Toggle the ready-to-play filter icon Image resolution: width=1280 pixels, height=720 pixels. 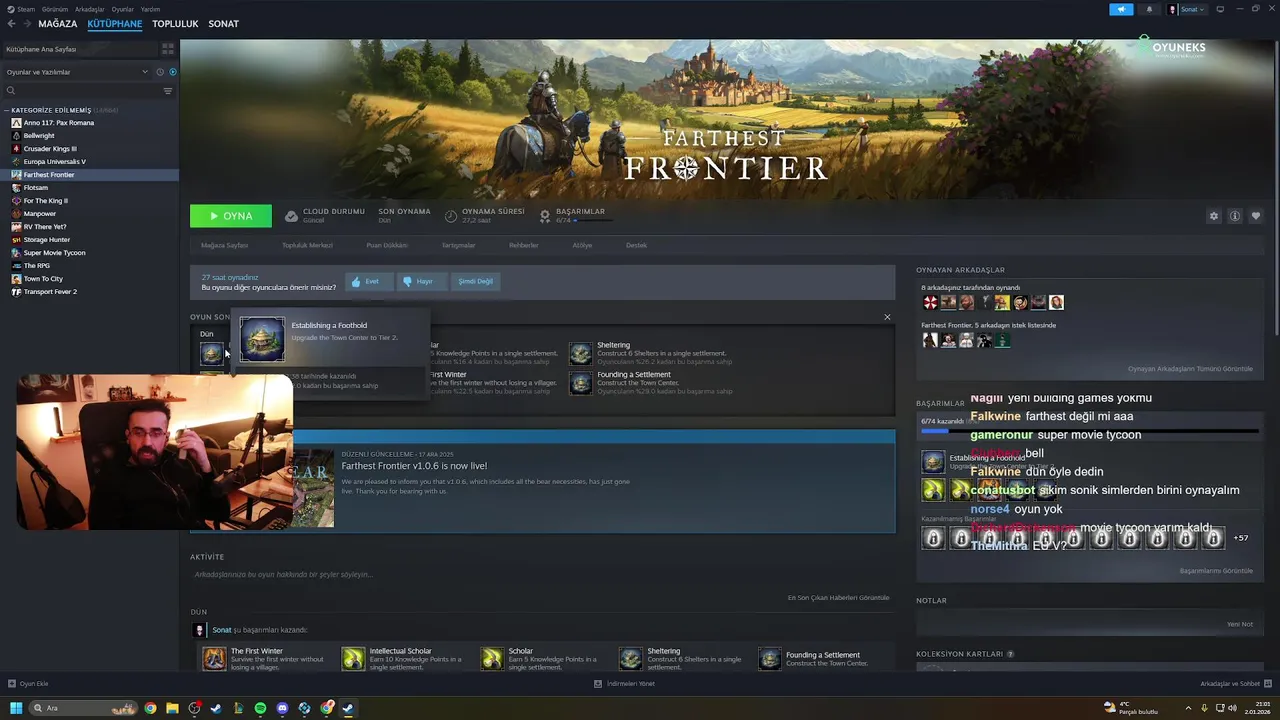click(172, 72)
